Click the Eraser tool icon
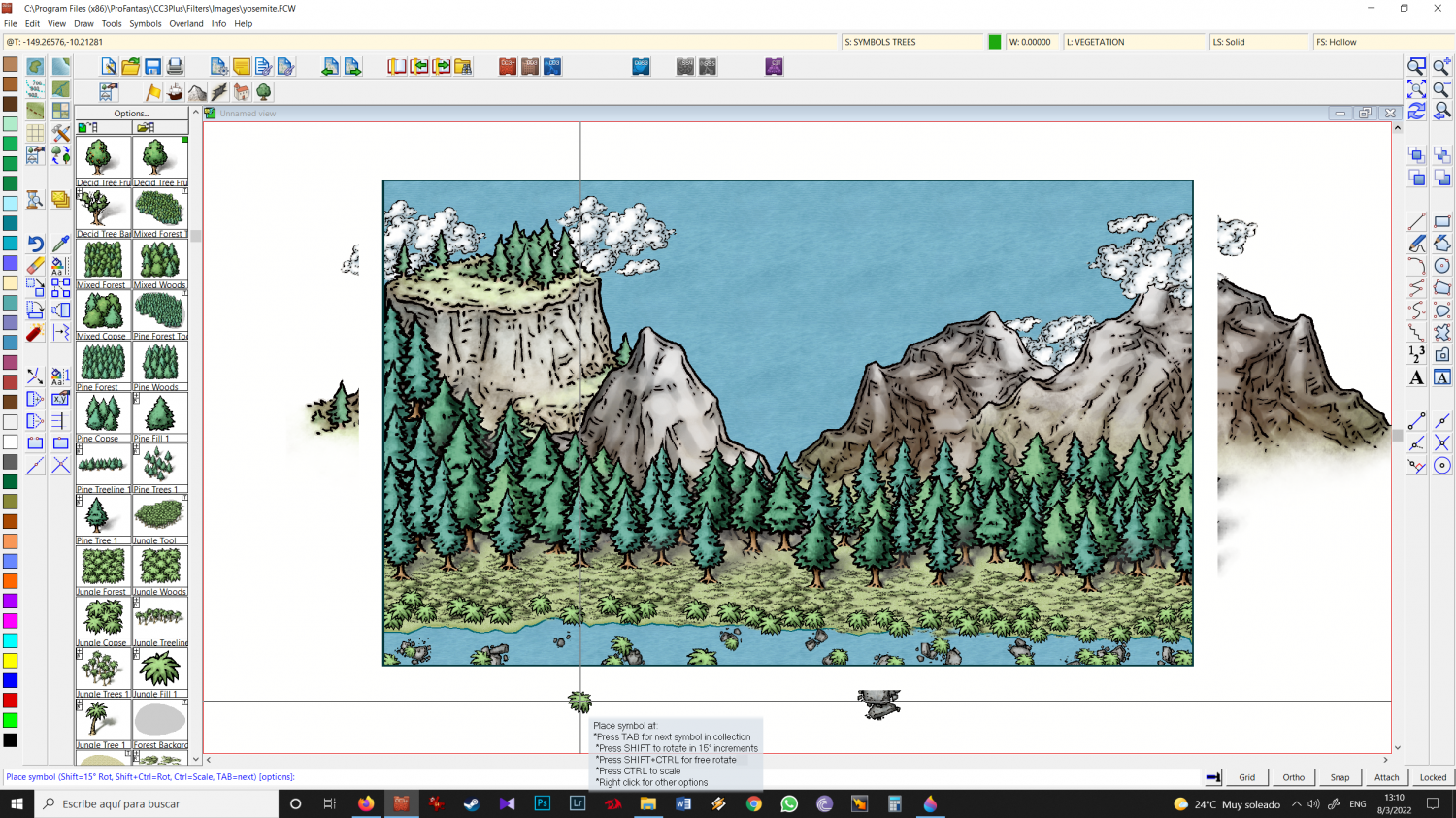1456x818 pixels. (35, 265)
